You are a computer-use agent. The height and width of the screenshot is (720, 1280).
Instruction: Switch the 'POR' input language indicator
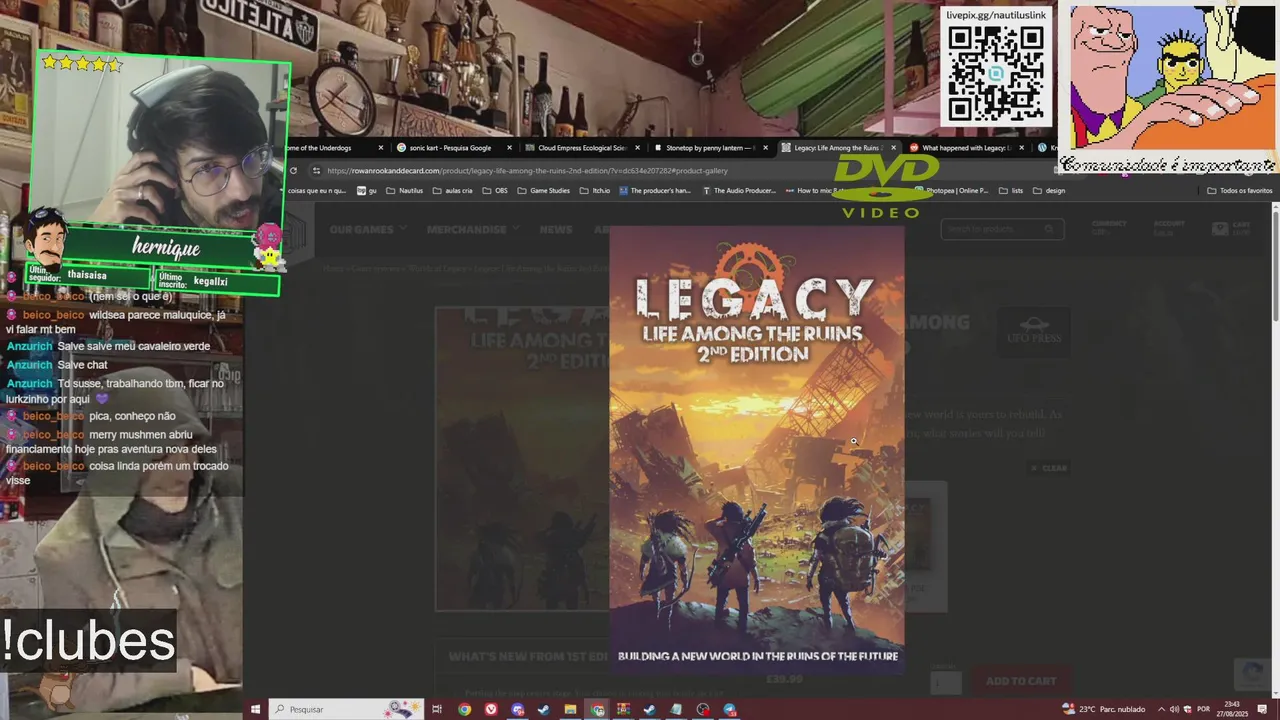(x=1203, y=709)
